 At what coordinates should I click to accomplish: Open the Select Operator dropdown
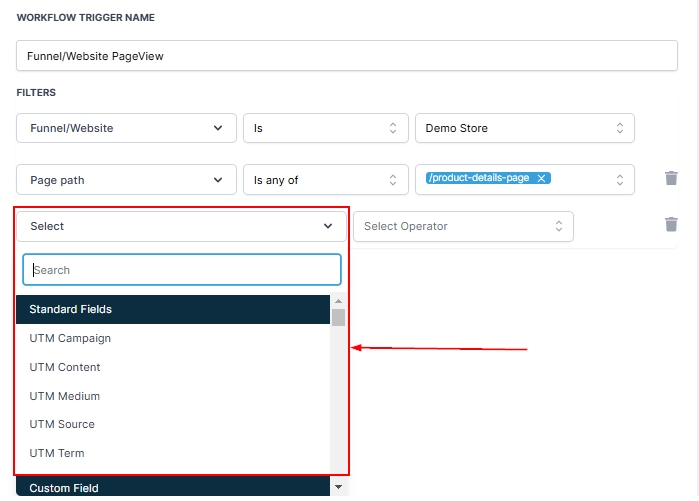coord(463,226)
